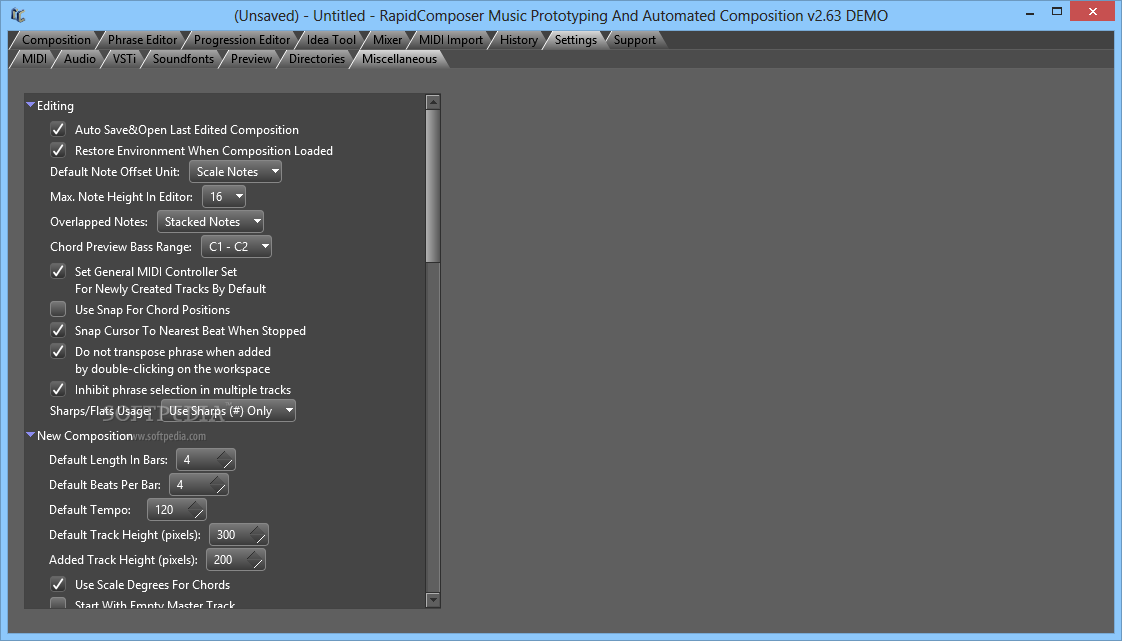Toggle Use Scale Degrees For Chords
The height and width of the screenshot is (641, 1122).
tap(58, 584)
